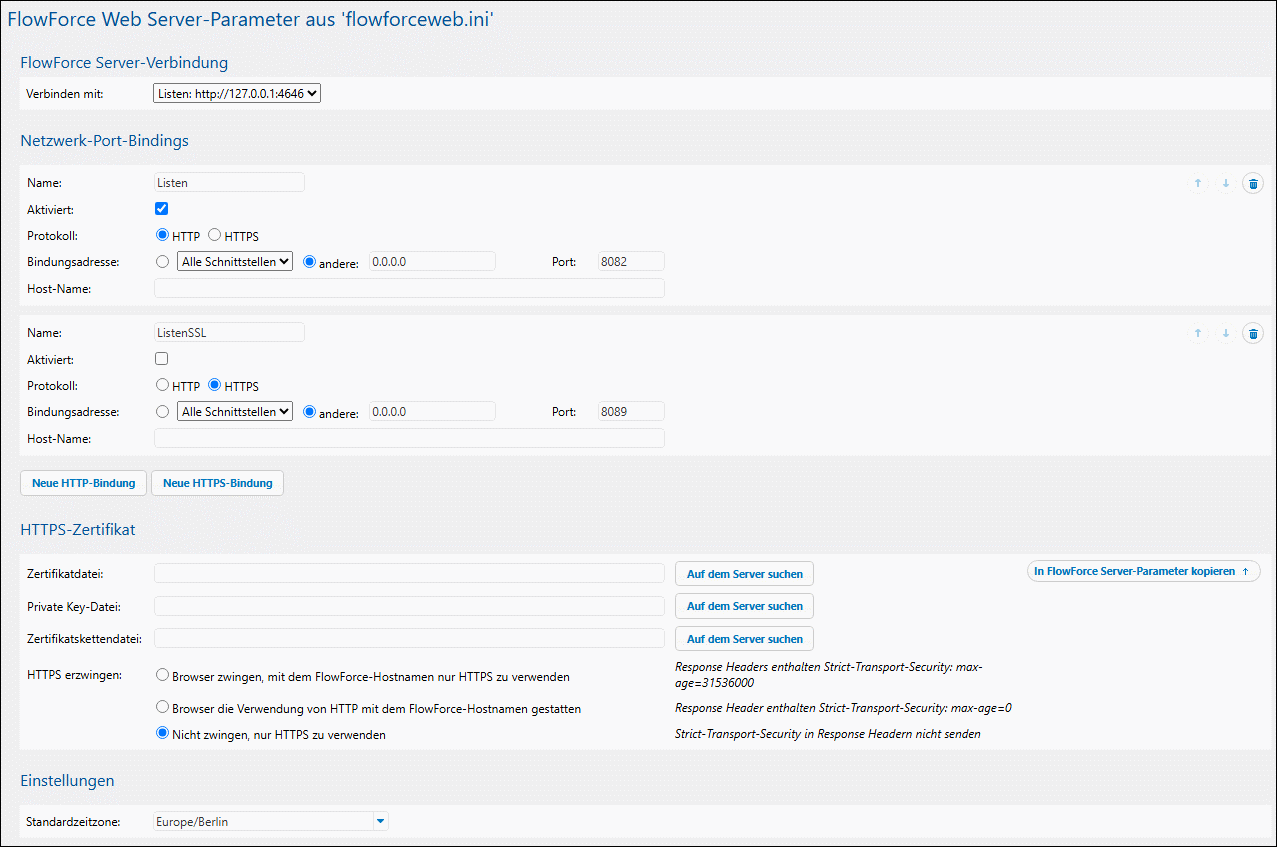The width and height of the screenshot is (1277, 847).
Task: Delete the Listen binding with trash icon
Action: 1252,184
